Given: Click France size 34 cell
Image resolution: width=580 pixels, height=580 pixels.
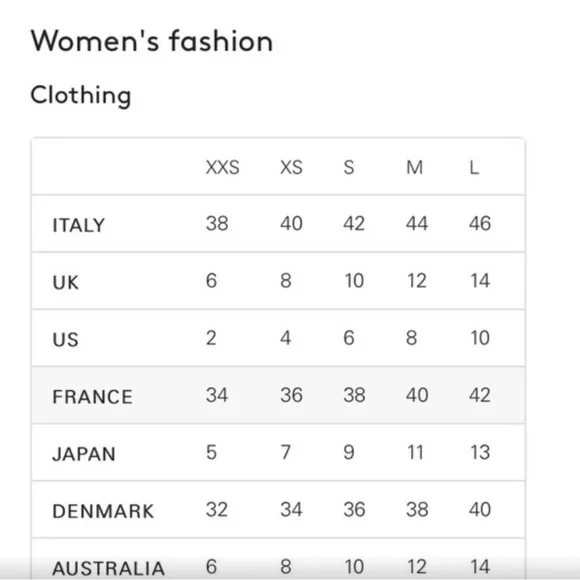Looking at the screenshot, I should coord(217,395).
